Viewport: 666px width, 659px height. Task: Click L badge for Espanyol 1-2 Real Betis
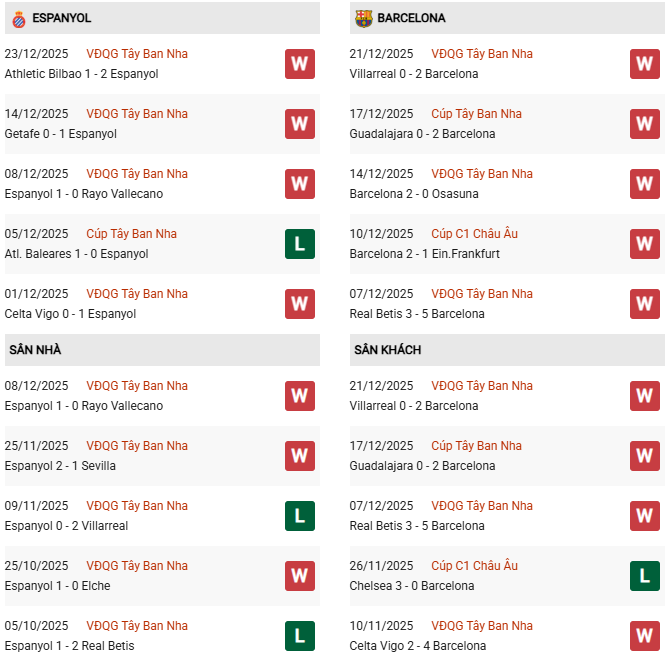[299, 636]
